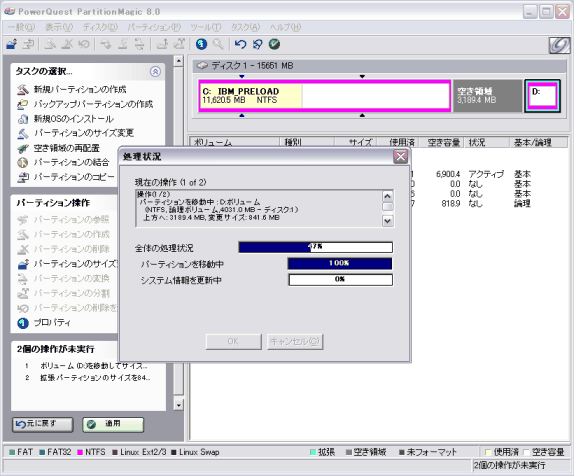Click the convert partition toolbar icon

pos(139,44)
